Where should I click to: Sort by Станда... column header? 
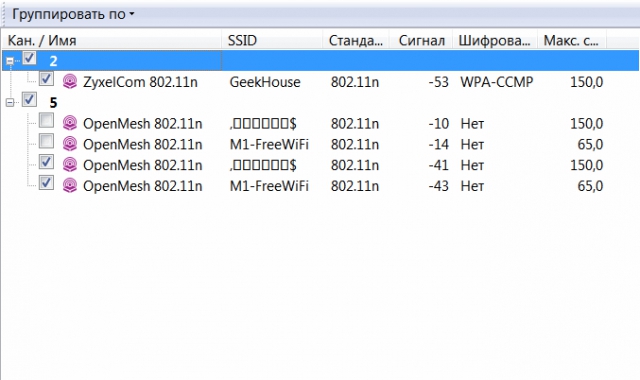(356, 40)
